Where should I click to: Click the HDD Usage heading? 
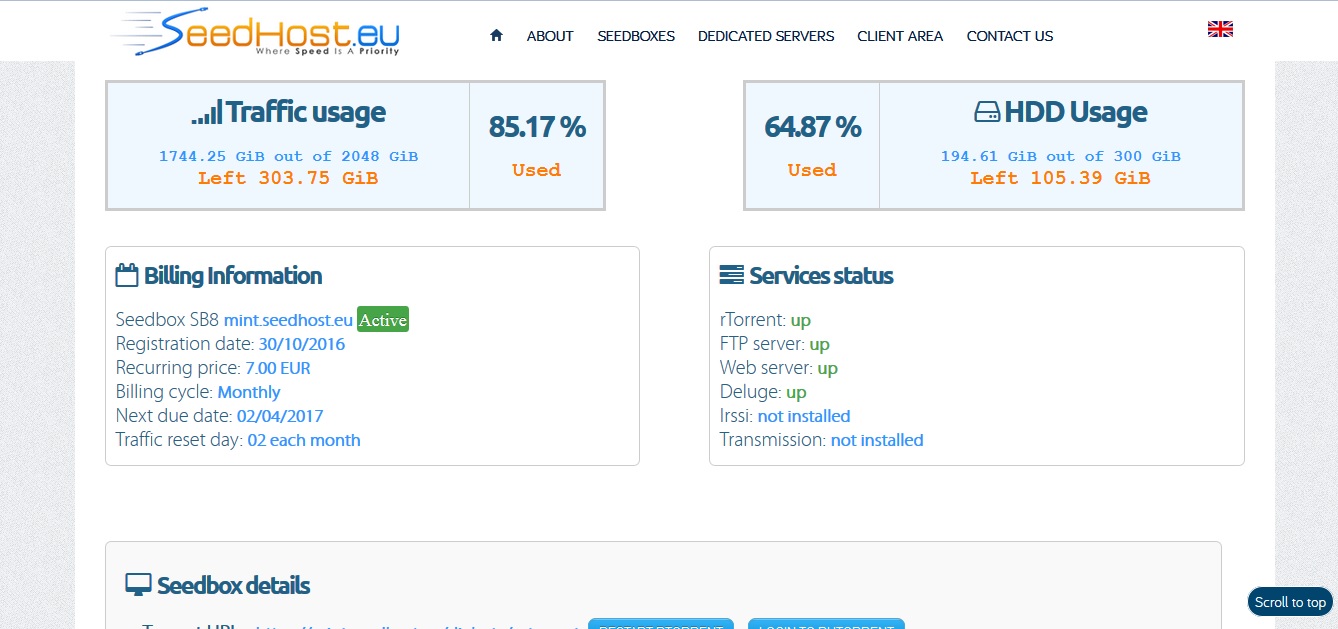click(1076, 112)
